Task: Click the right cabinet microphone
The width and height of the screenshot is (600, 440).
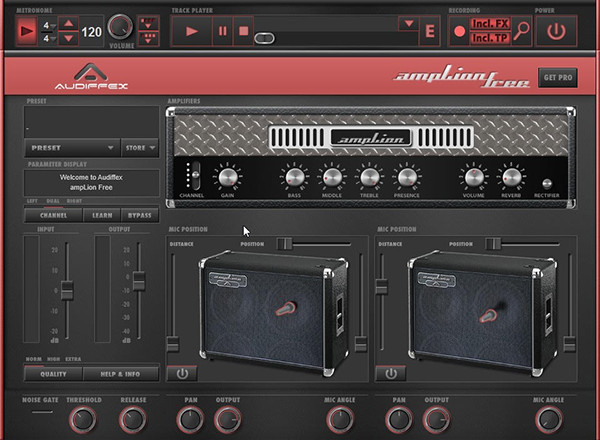Action: tap(490, 314)
